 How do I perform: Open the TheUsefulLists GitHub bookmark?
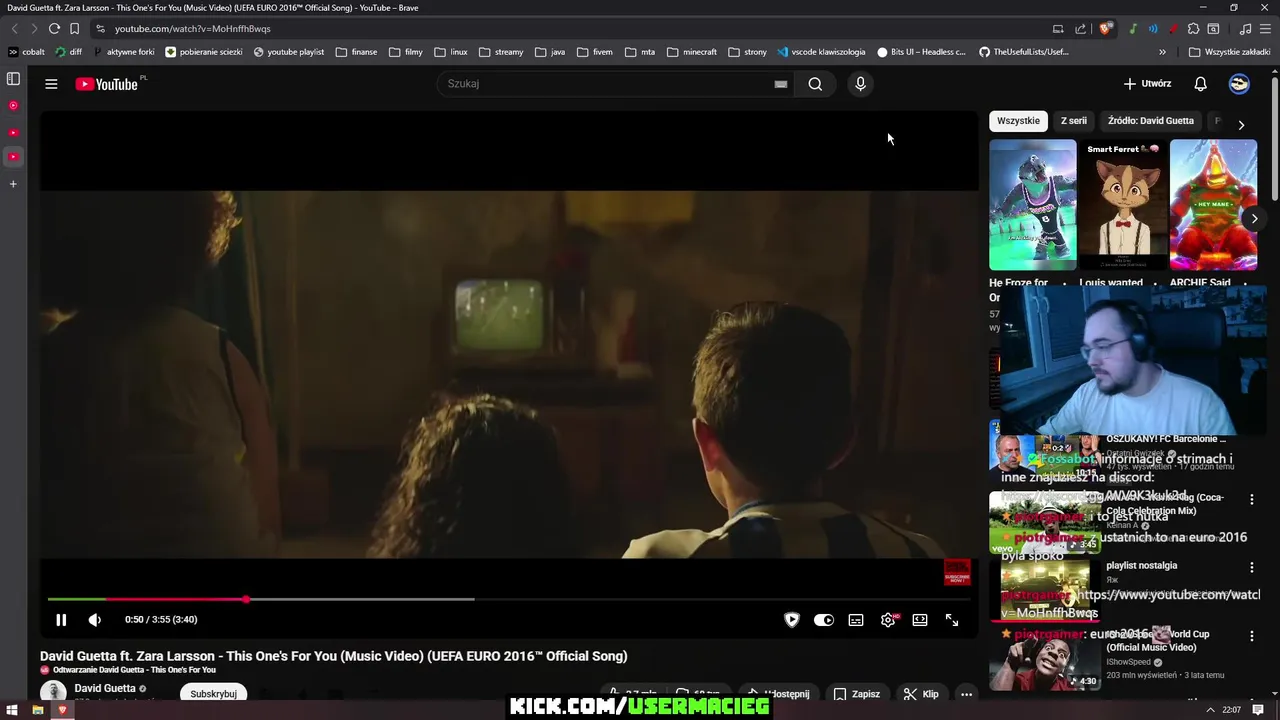click(x=1024, y=52)
